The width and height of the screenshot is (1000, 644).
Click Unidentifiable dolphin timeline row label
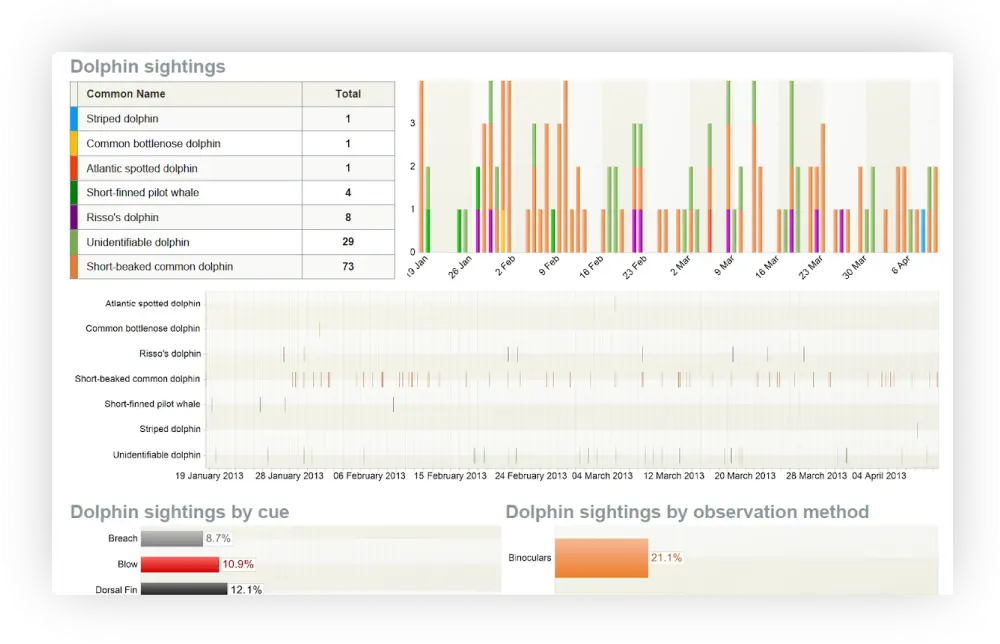point(156,455)
